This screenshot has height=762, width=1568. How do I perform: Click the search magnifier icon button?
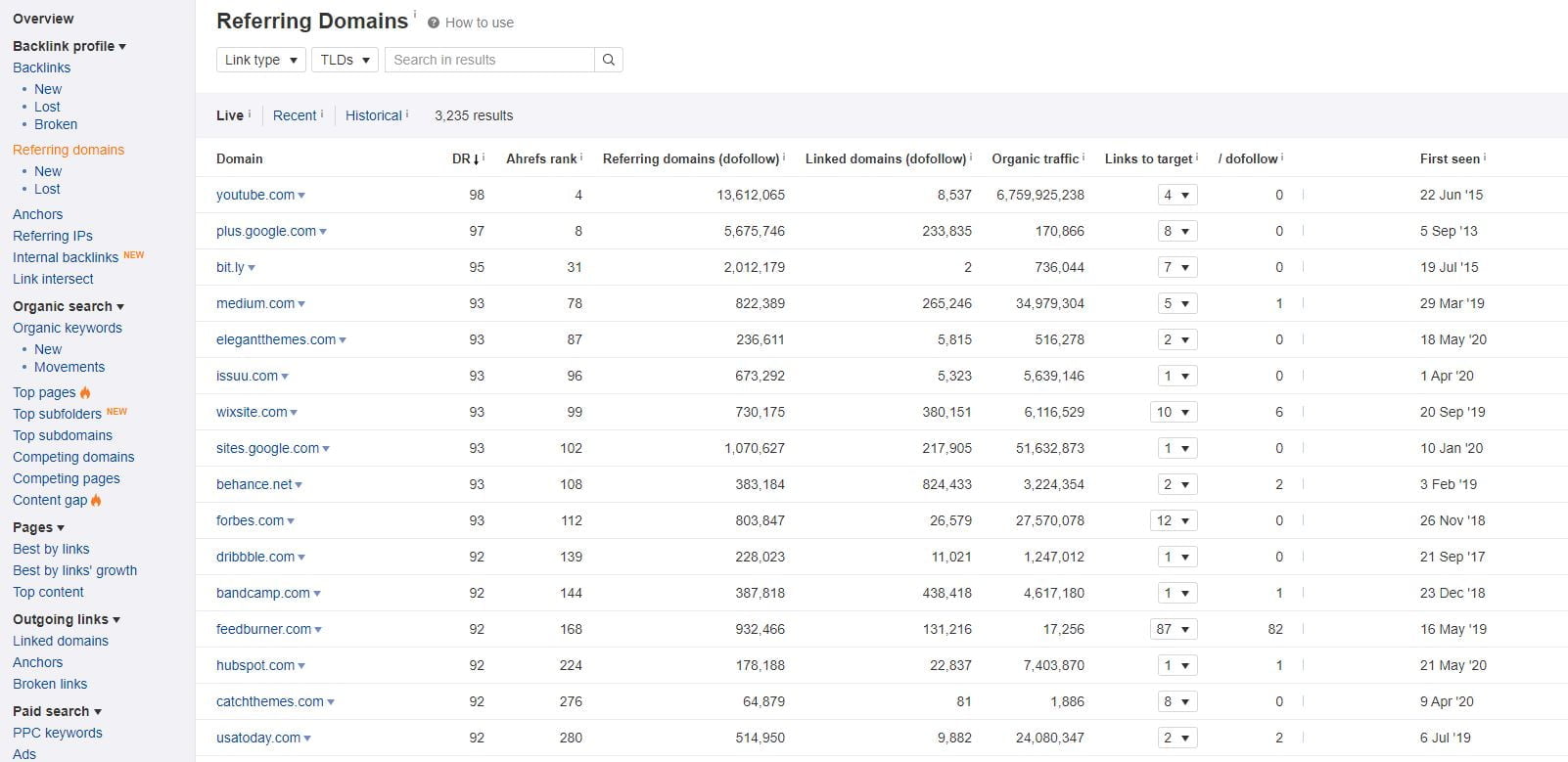tap(608, 60)
